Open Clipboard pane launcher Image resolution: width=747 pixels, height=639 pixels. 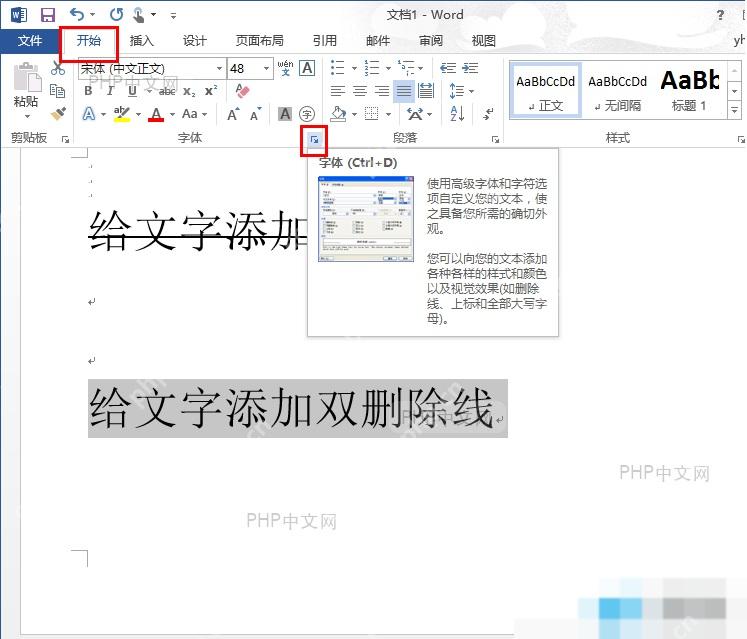(x=65, y=140)
